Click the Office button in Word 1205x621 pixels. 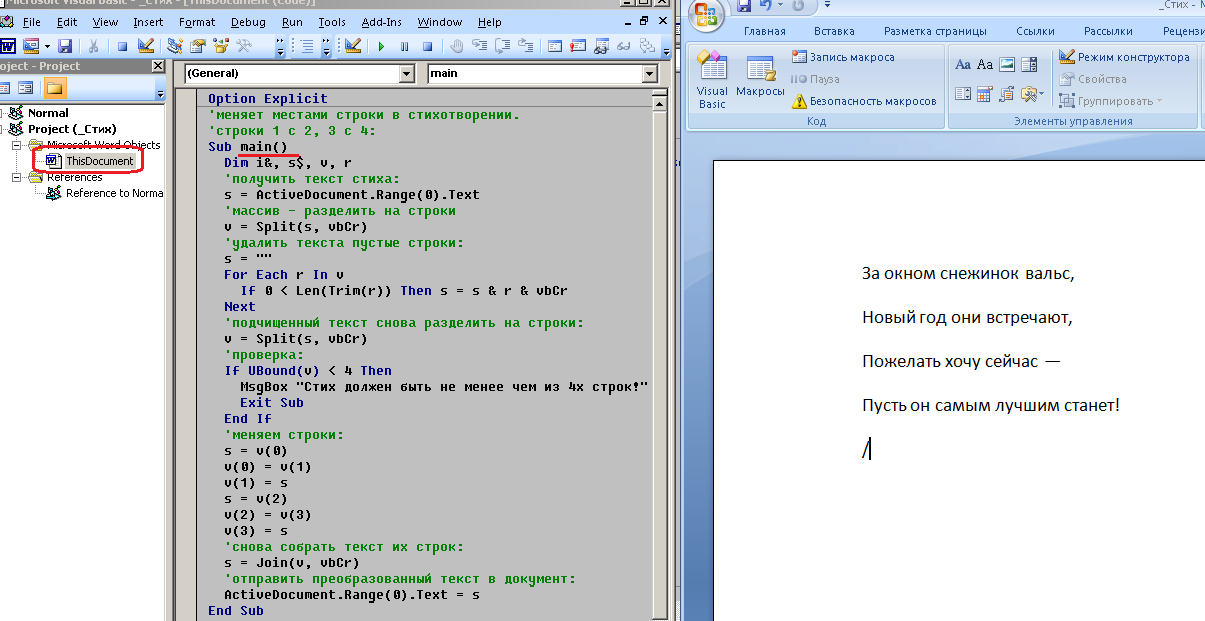[706, 13]
